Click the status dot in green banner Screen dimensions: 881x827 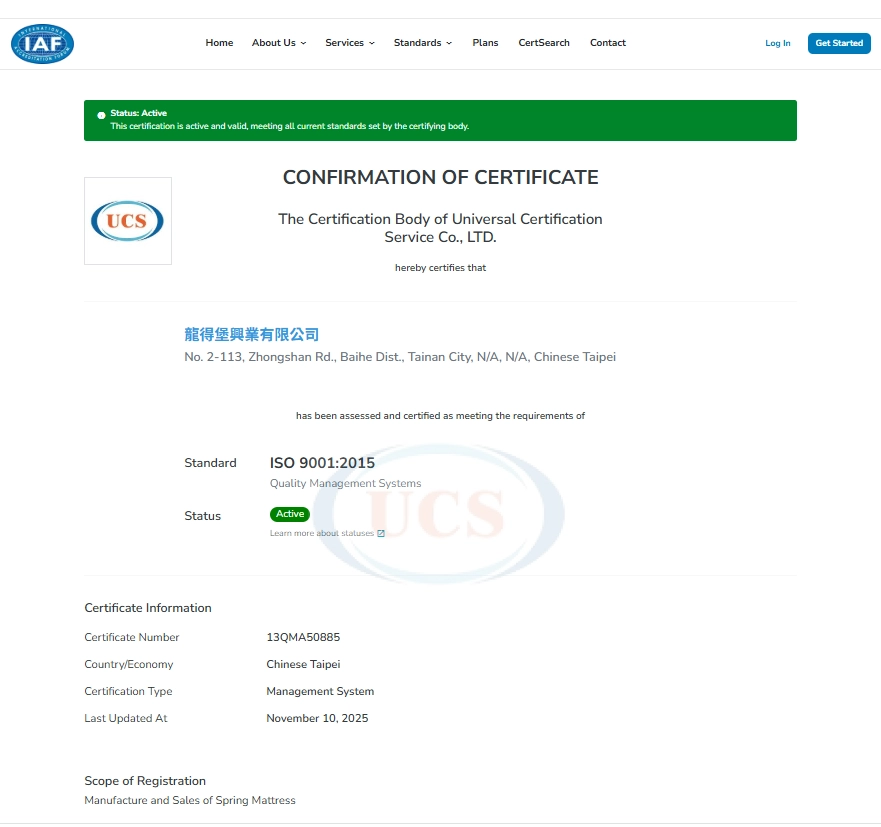coord(101,115)
